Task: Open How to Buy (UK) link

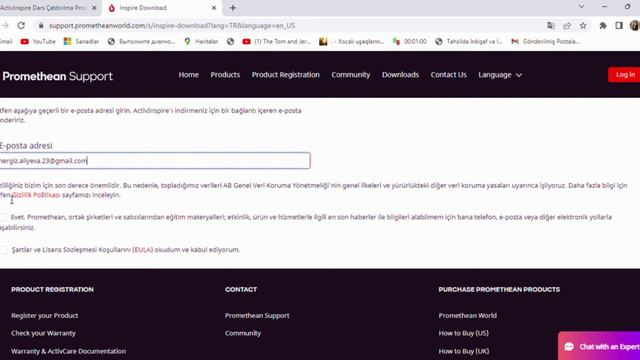Action: click(x=464, y=351)
